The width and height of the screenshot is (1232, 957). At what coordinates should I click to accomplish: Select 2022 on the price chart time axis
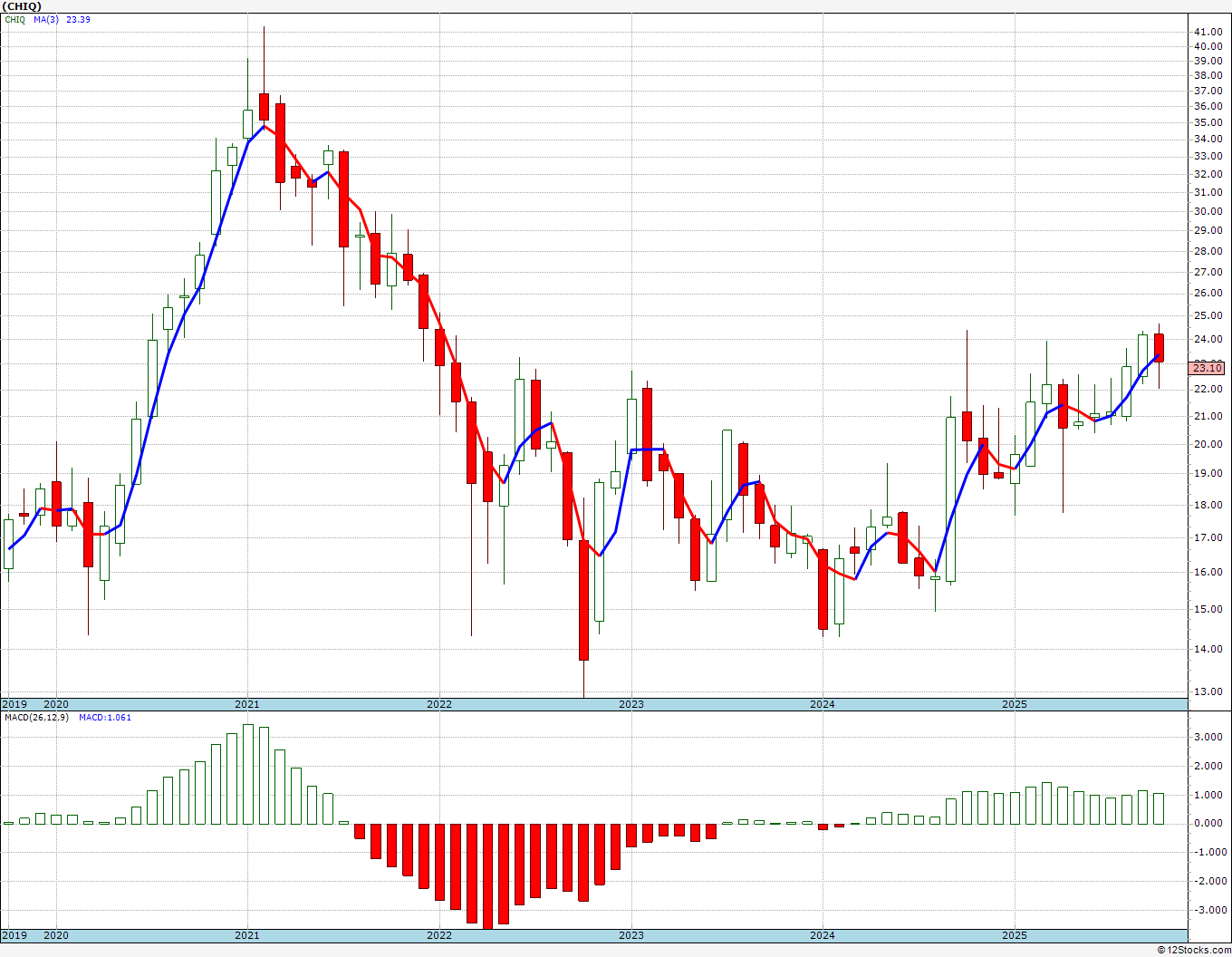coord(439,703)
